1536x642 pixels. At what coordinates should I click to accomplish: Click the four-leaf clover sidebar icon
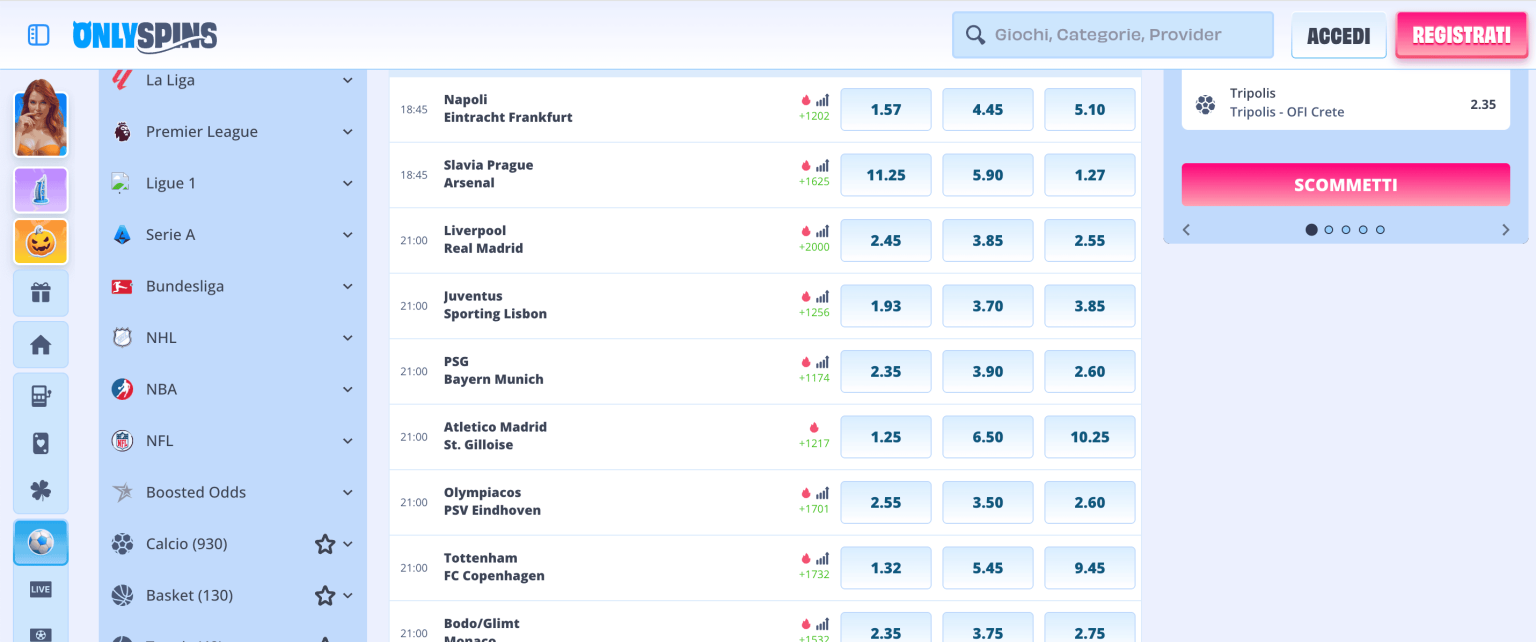pyautogui.click(x=41, y=491)
